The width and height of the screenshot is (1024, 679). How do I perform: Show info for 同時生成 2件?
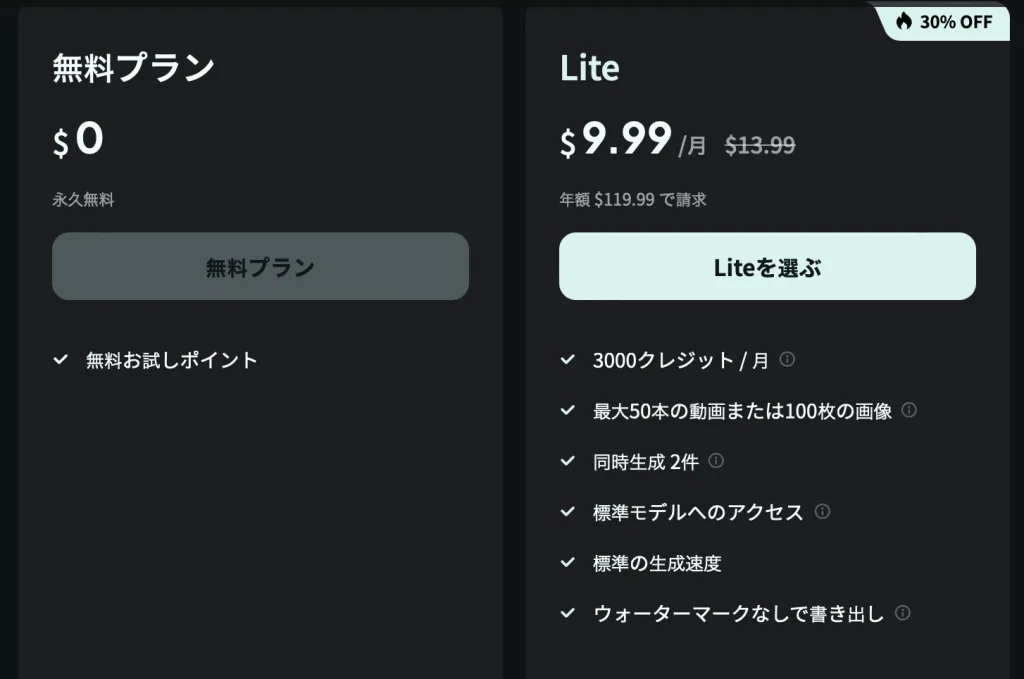(x=716, y=461)
